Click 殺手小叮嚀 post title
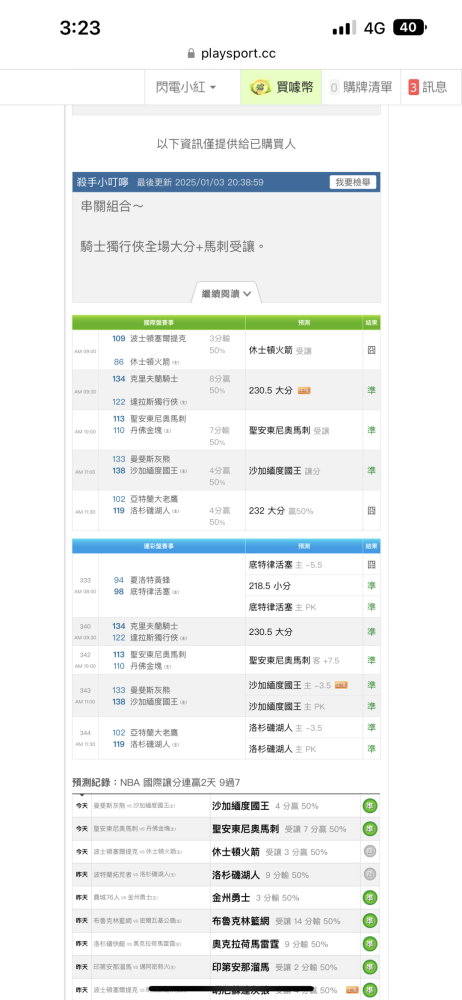Image resolution: width=462 pixels, height=1000 pixels. [103, 182]
